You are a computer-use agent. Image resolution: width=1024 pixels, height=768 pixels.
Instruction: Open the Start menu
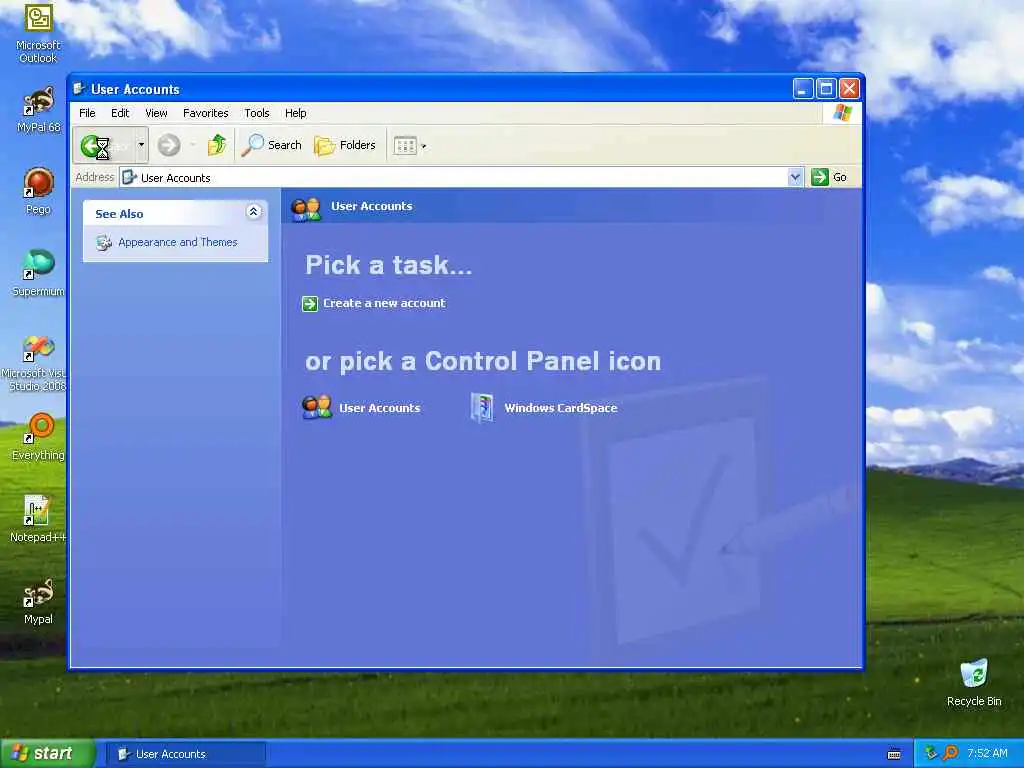tap(47, 754)
